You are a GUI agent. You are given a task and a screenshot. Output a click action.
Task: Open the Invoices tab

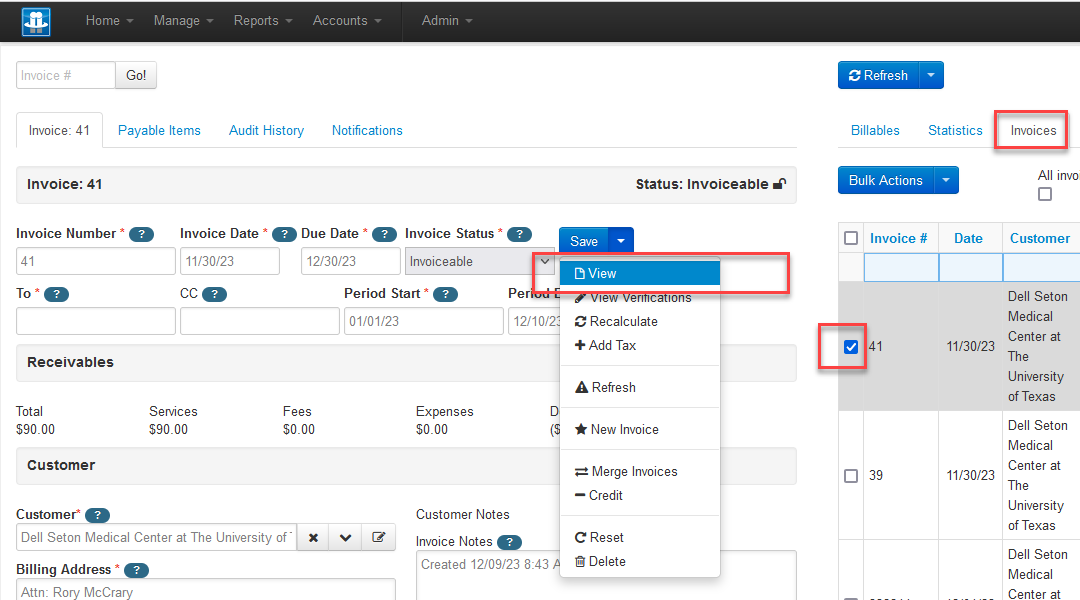coord(1032,130)
